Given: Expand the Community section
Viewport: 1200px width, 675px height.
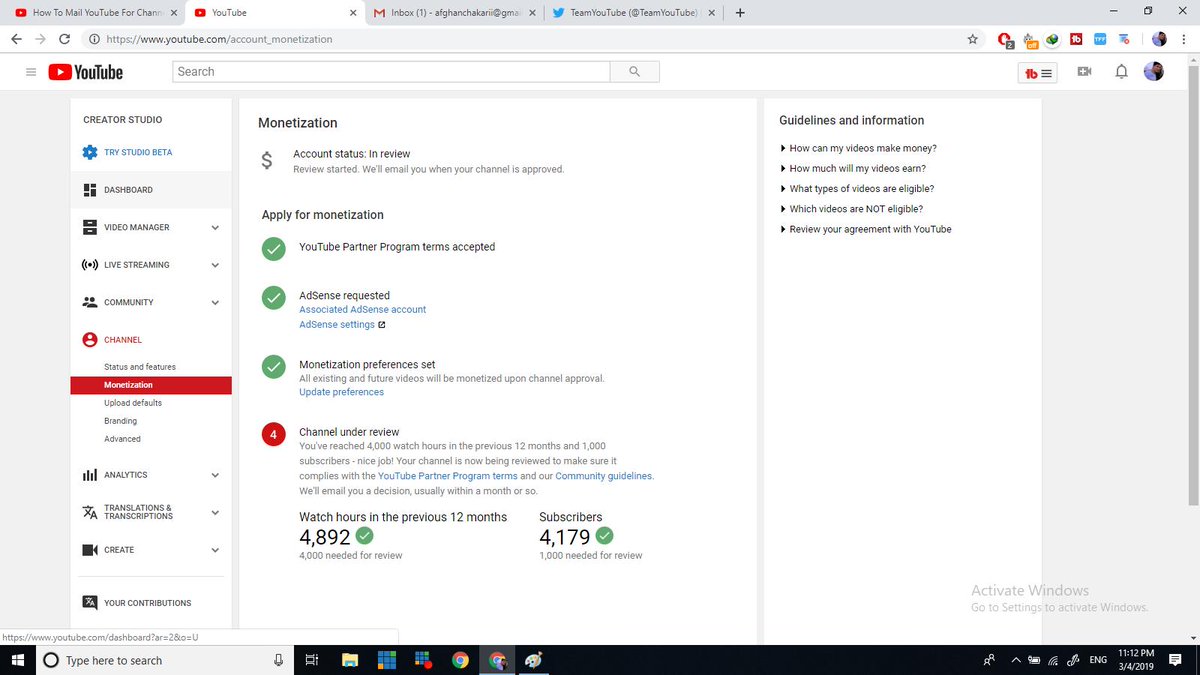Looking at the screenshot, I should tap(215, 303).
